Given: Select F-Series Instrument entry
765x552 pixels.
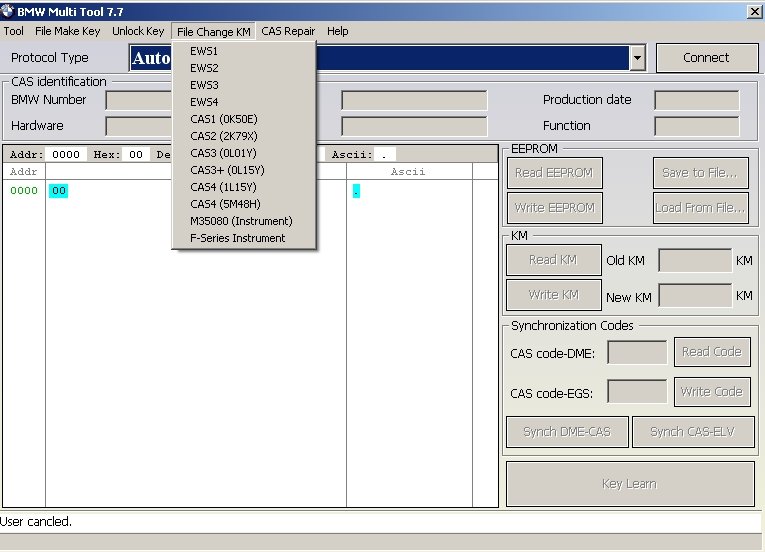Looking at the screenshot, I should [244, 238].
